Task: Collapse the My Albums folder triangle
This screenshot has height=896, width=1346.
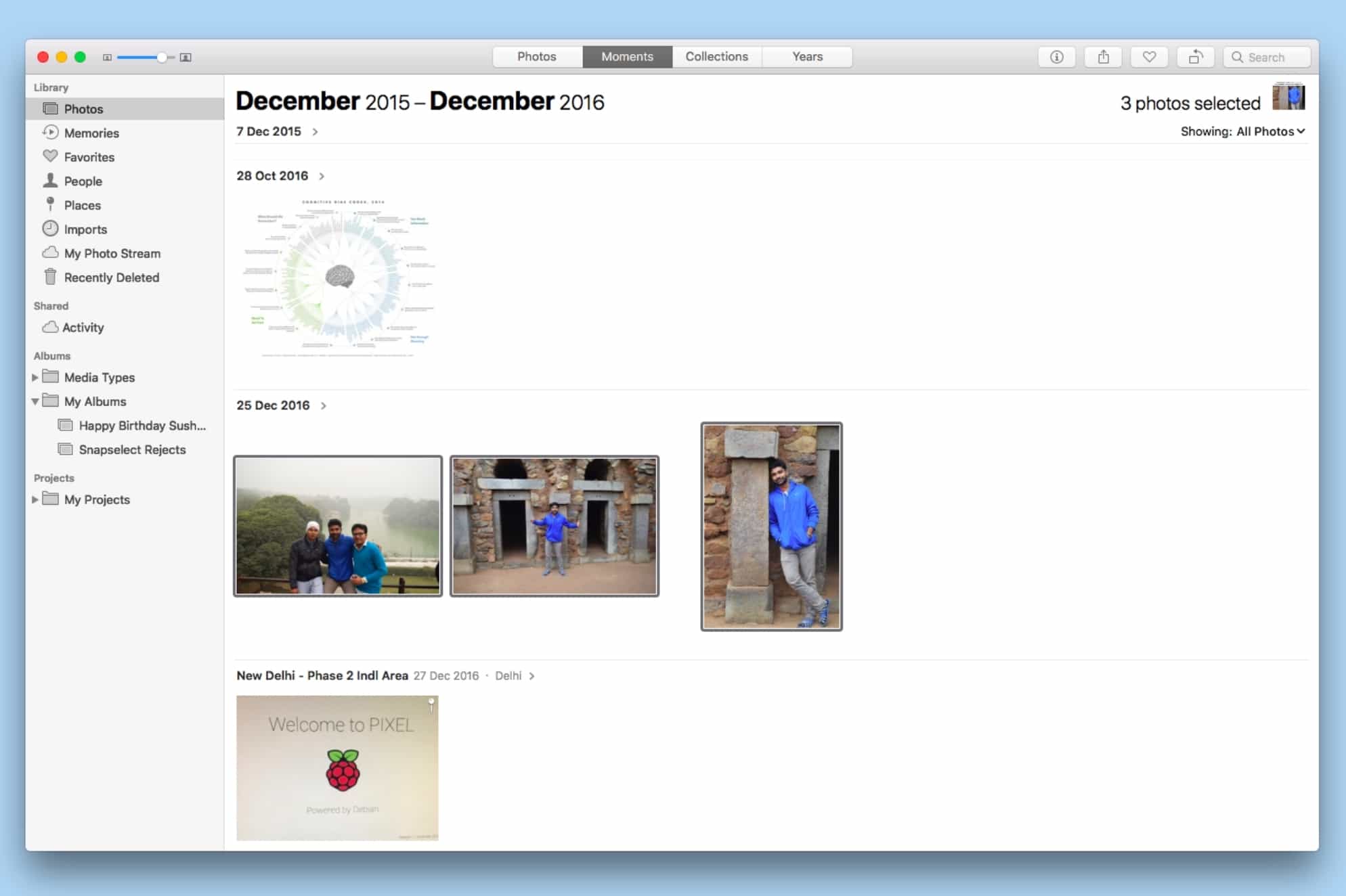Action: tap(35, 401)
